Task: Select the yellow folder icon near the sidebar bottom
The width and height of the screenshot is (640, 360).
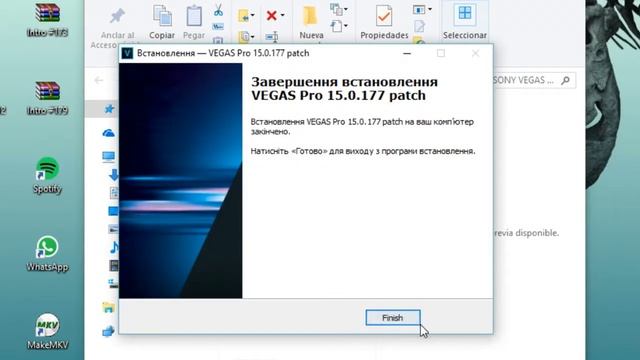Action: pyautogui.click(x=109, y=307)
